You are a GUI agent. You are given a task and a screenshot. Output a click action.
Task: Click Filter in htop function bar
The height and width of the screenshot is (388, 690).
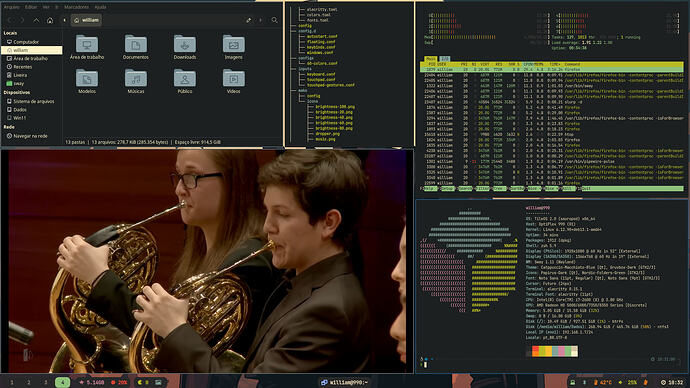(x=482, y=188)
